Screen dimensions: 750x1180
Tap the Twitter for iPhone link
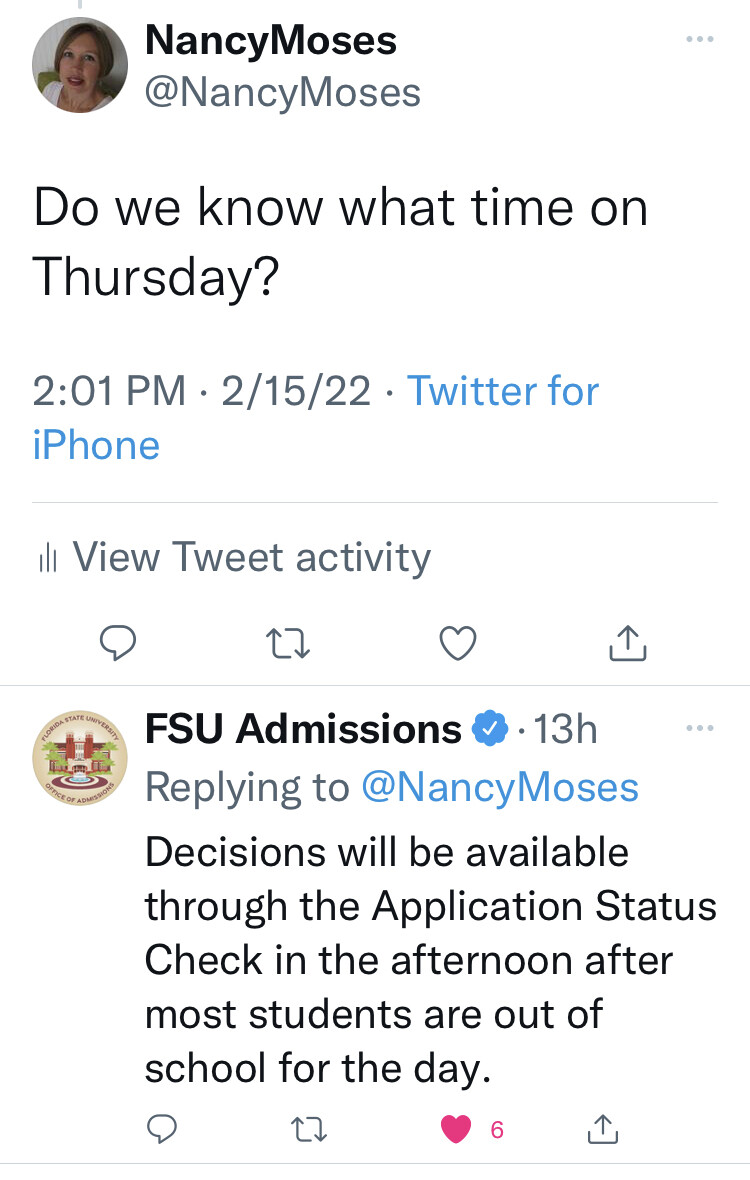click(x=315, y=417)
